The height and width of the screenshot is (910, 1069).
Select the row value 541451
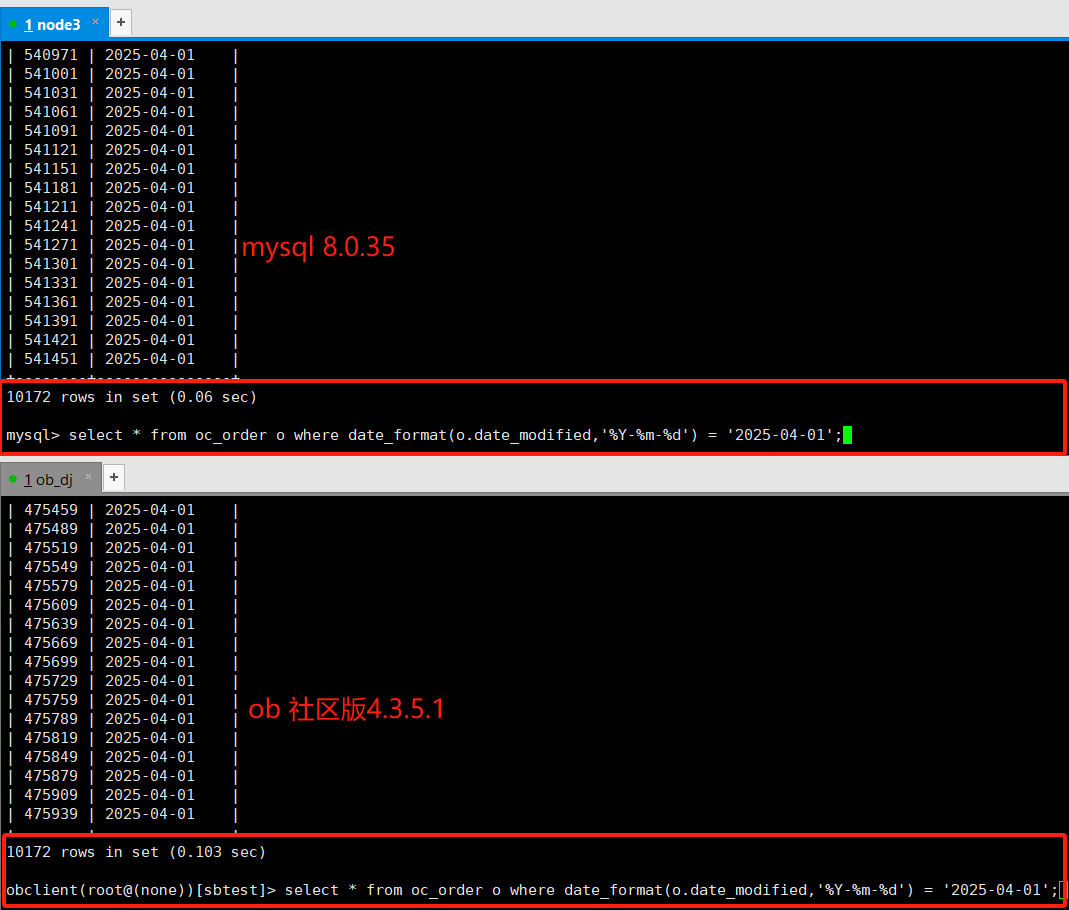click(x=51, y=359)
